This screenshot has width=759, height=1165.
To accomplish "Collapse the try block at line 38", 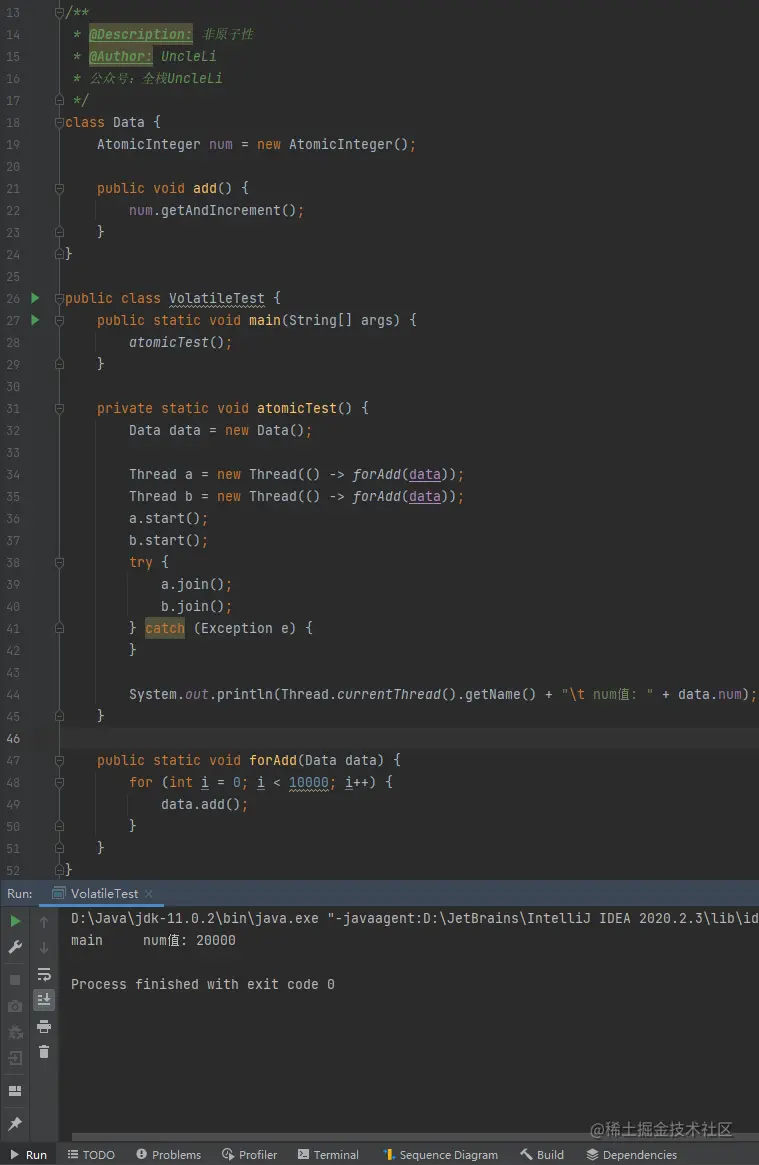I will click(x=59, y=562).
